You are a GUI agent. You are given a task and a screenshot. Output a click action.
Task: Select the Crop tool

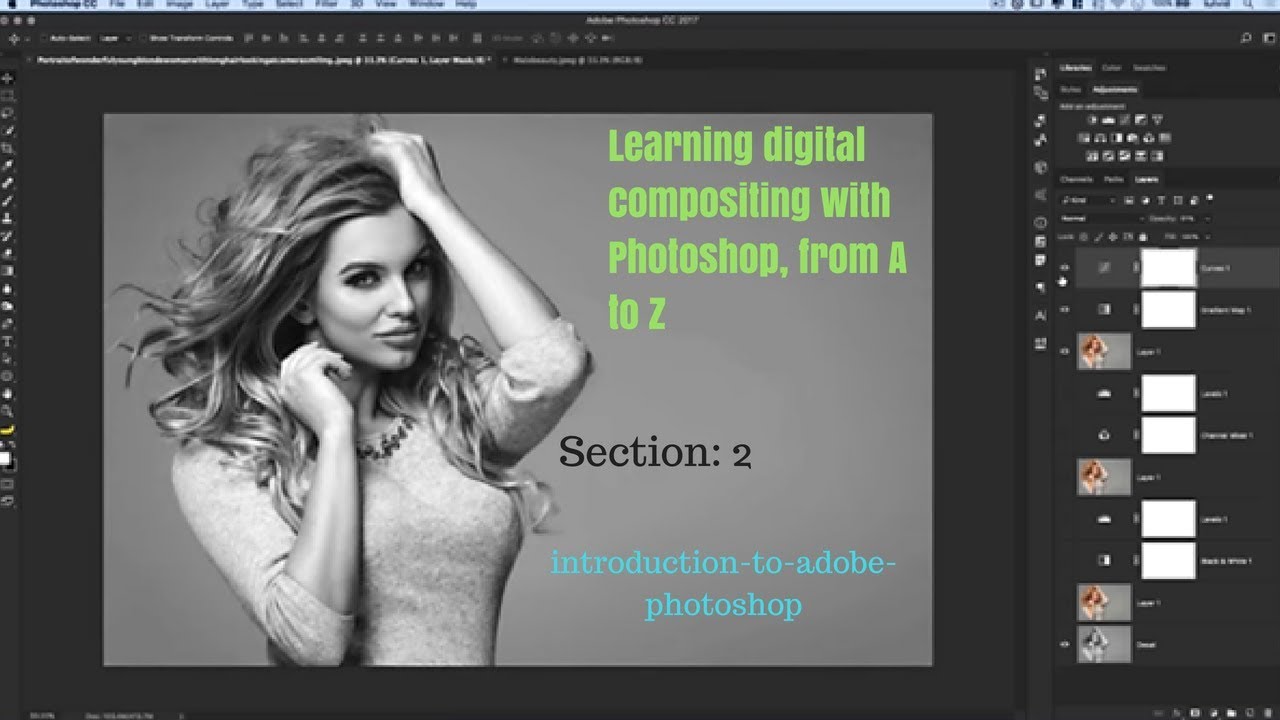[x=7, y=148]
